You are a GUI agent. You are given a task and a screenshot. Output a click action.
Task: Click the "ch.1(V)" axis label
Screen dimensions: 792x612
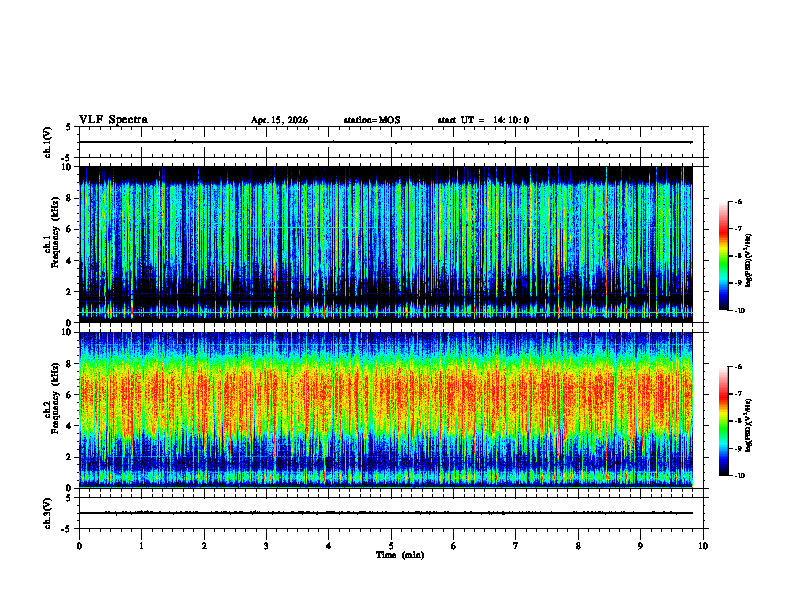[x=48, y=142]
